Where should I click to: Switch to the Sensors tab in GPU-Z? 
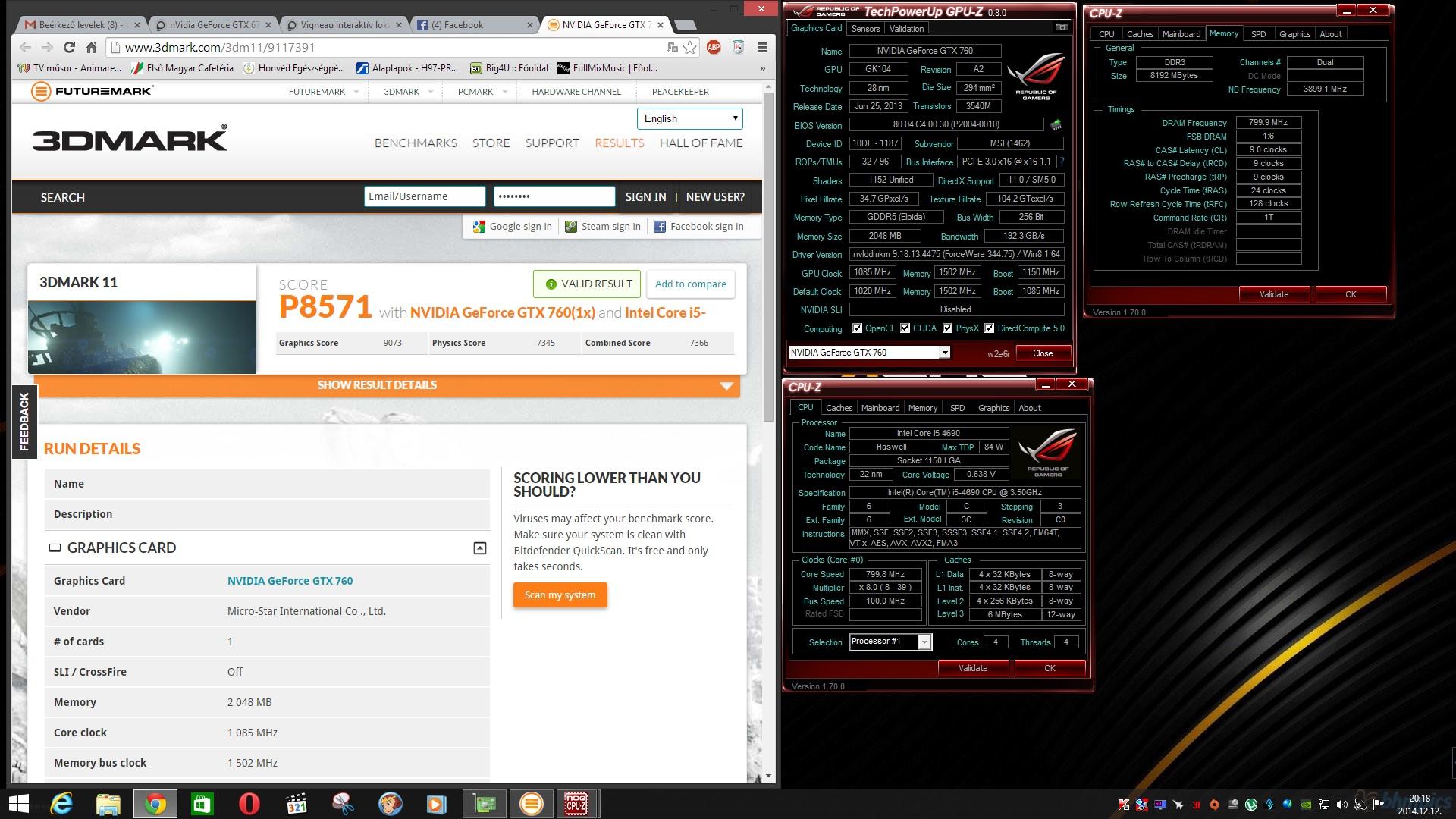[x=865, y=29]
